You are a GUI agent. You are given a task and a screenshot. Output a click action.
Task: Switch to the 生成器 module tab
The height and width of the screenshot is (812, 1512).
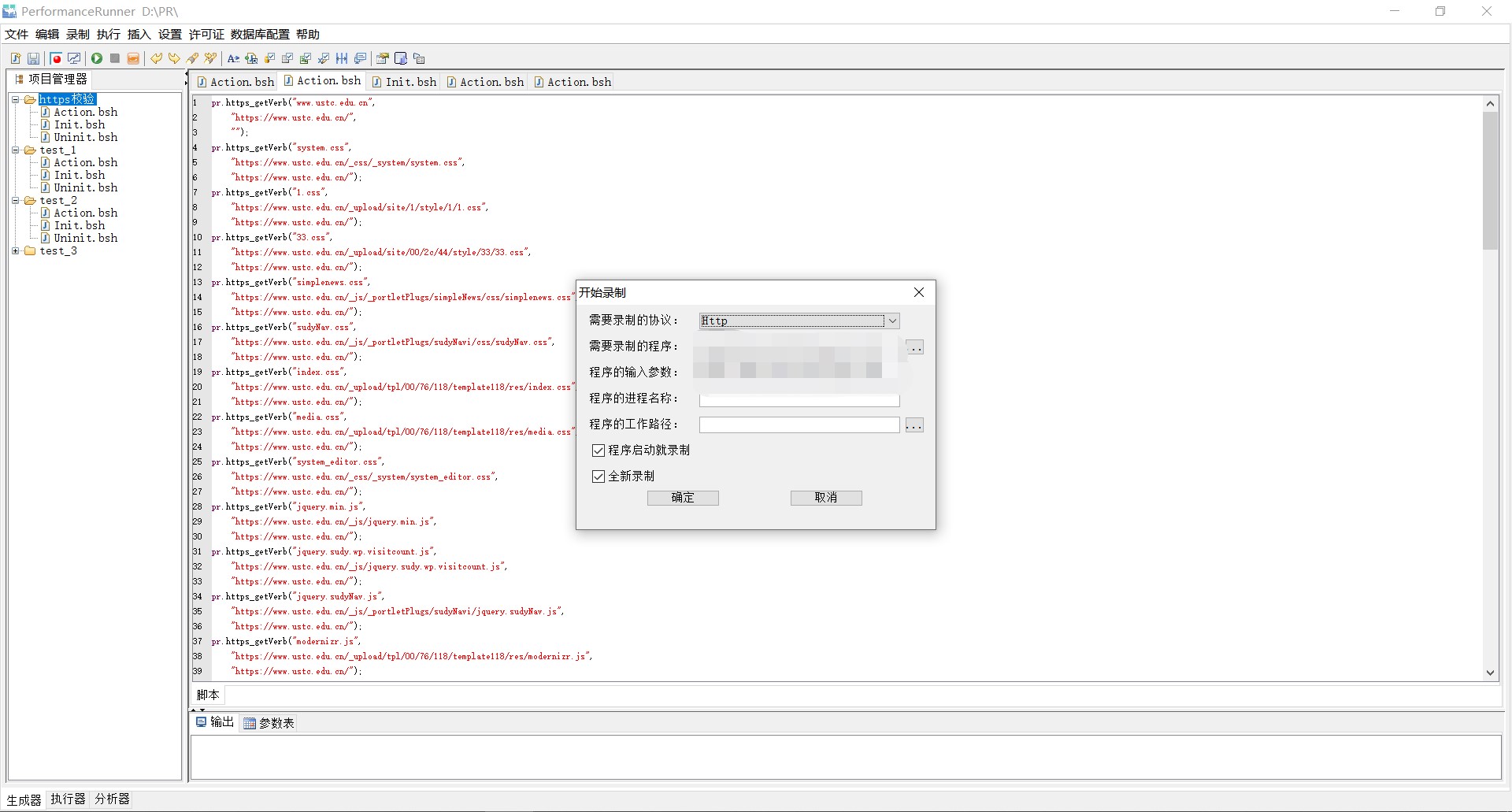(x=24, y=799)
